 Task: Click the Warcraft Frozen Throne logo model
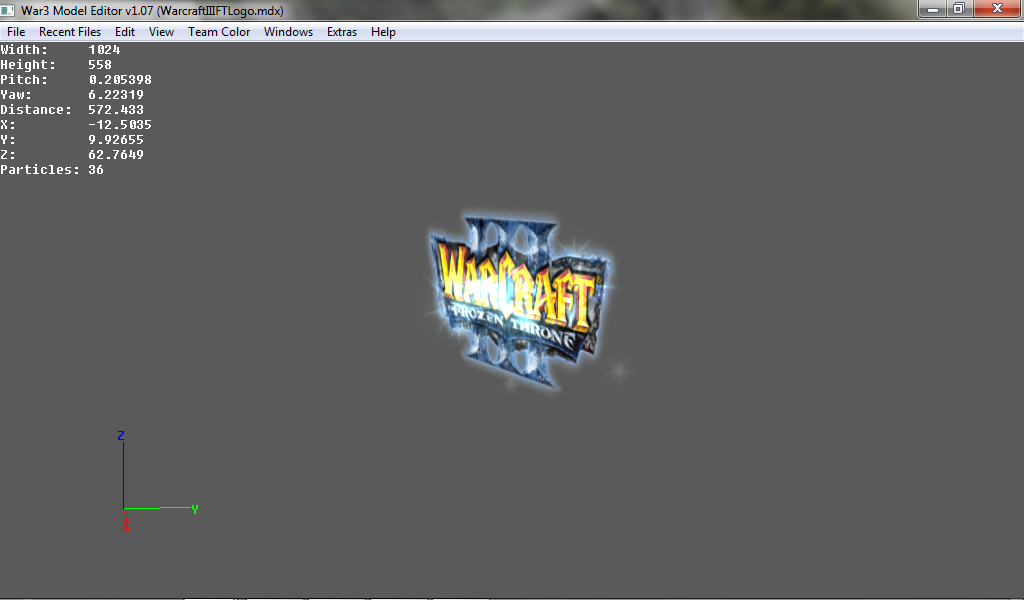click(519, 302)
